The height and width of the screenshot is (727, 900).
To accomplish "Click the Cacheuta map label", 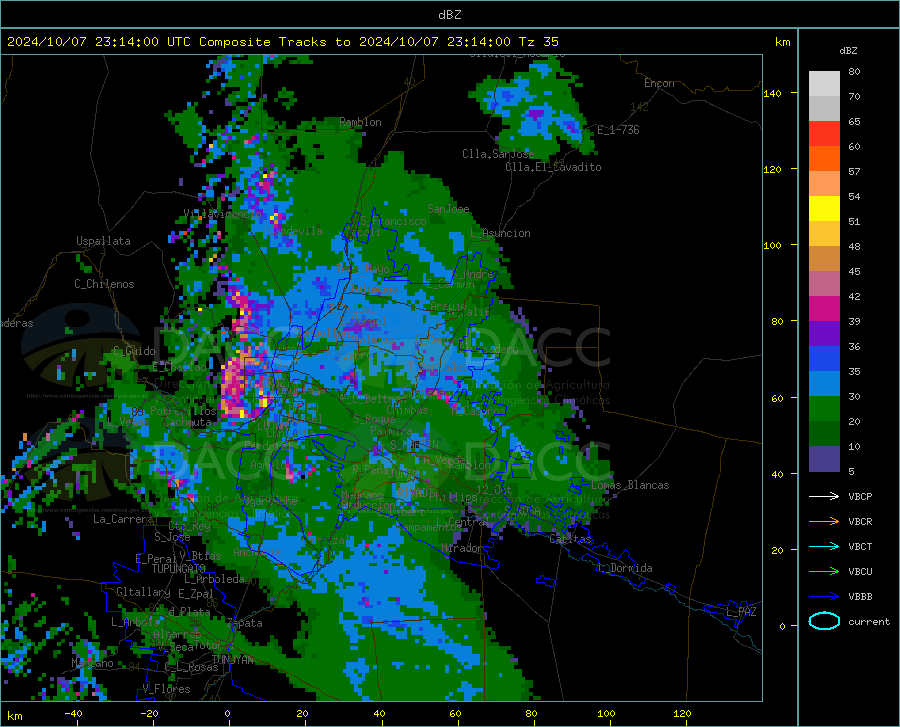I will (188, 422).
